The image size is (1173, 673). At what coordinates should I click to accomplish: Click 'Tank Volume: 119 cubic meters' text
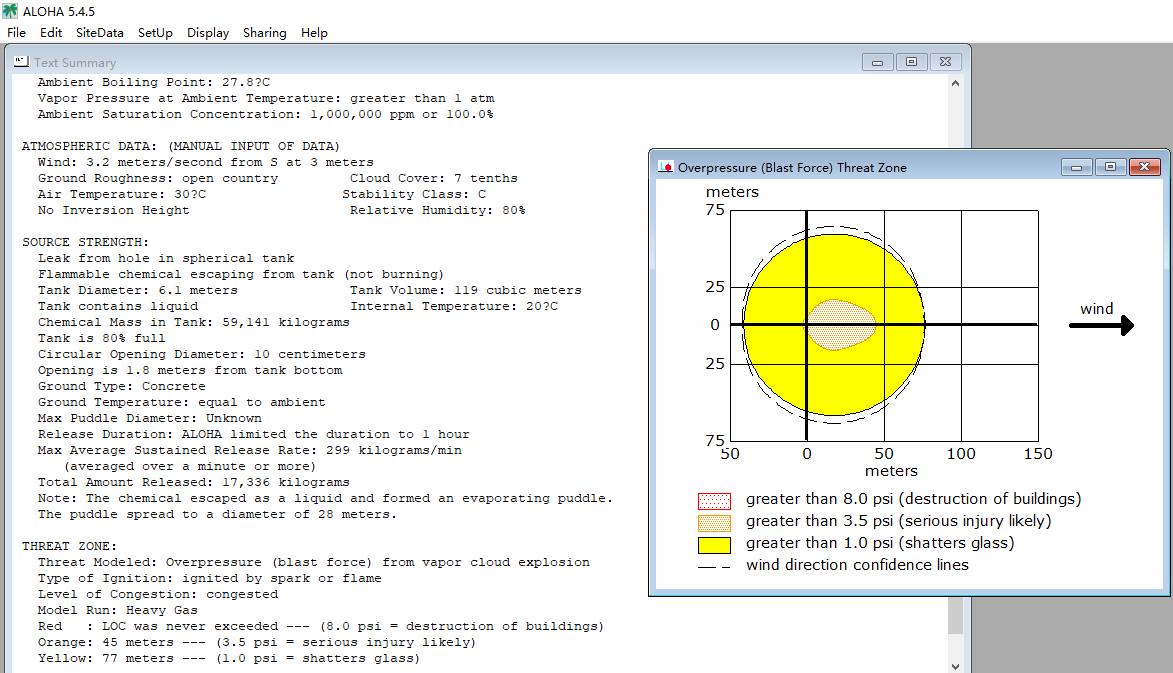pyautogui.click(x=465, y=290)
